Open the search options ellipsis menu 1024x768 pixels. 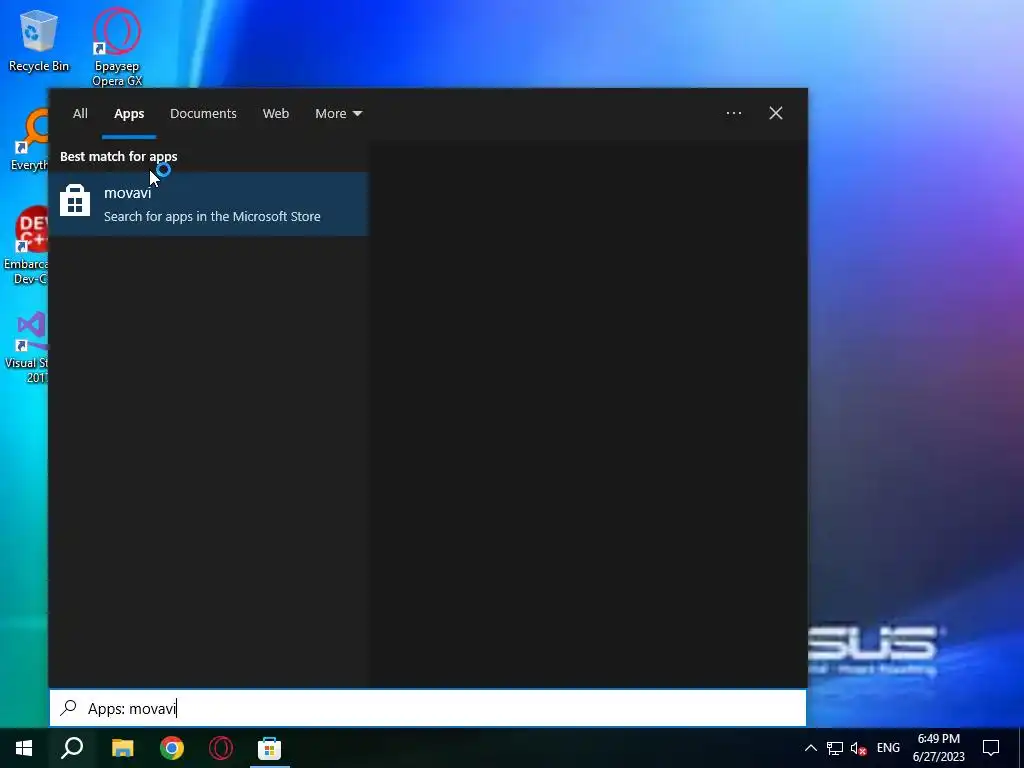tap(734, 113)
